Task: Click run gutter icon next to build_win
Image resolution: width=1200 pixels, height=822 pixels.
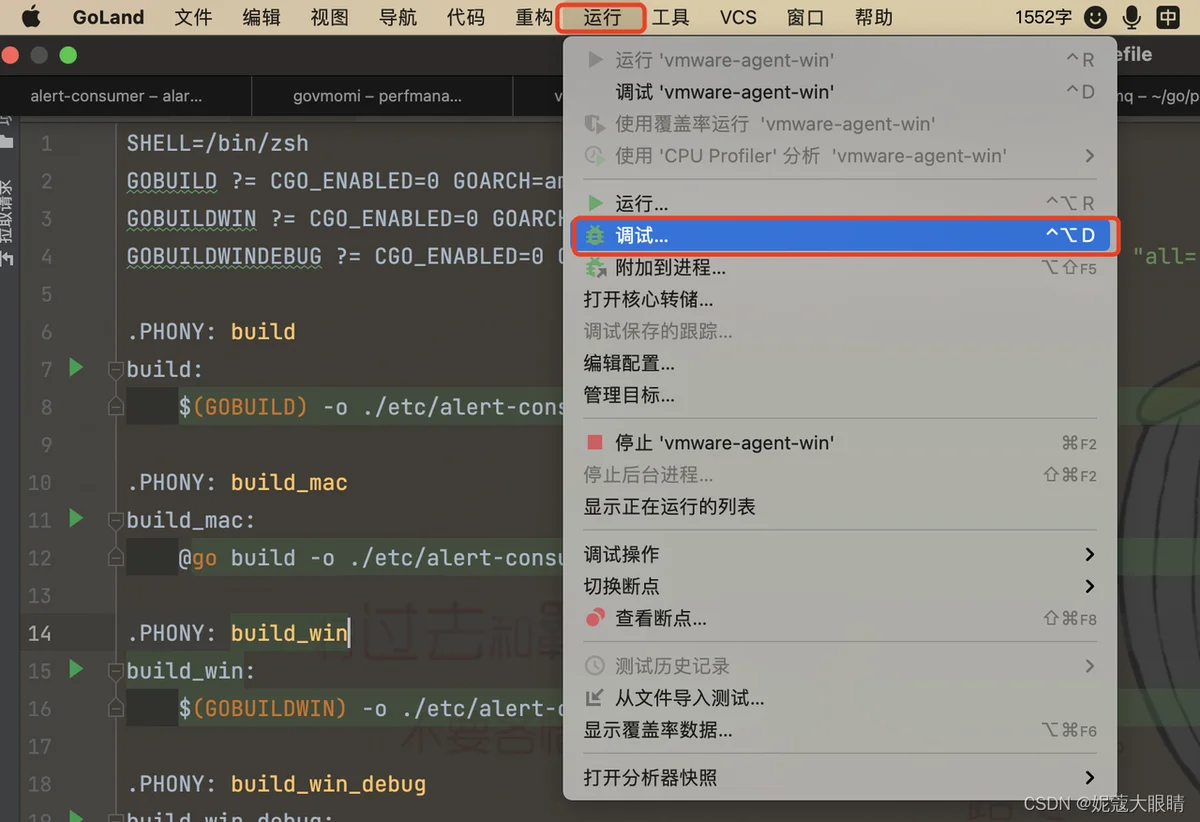Action: coord(76,669)
